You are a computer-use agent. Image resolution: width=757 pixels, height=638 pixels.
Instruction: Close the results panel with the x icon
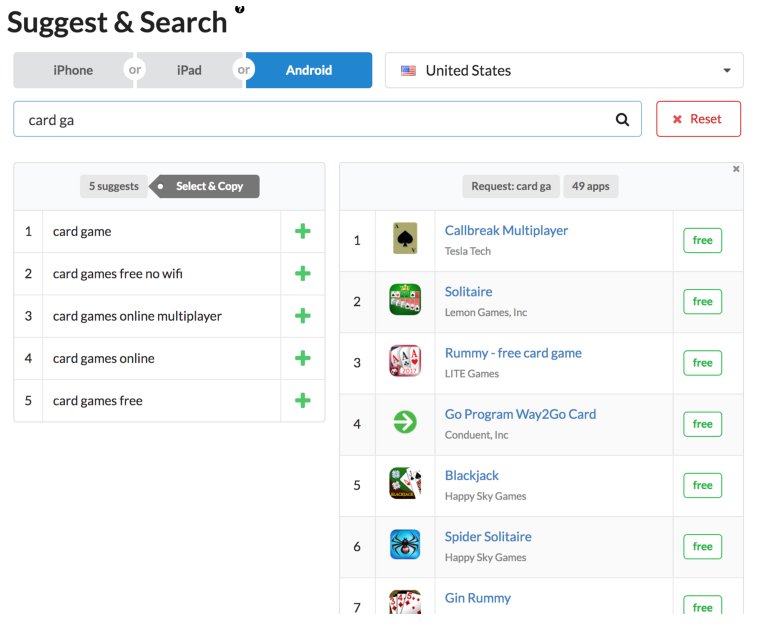[x=736, y=168]
